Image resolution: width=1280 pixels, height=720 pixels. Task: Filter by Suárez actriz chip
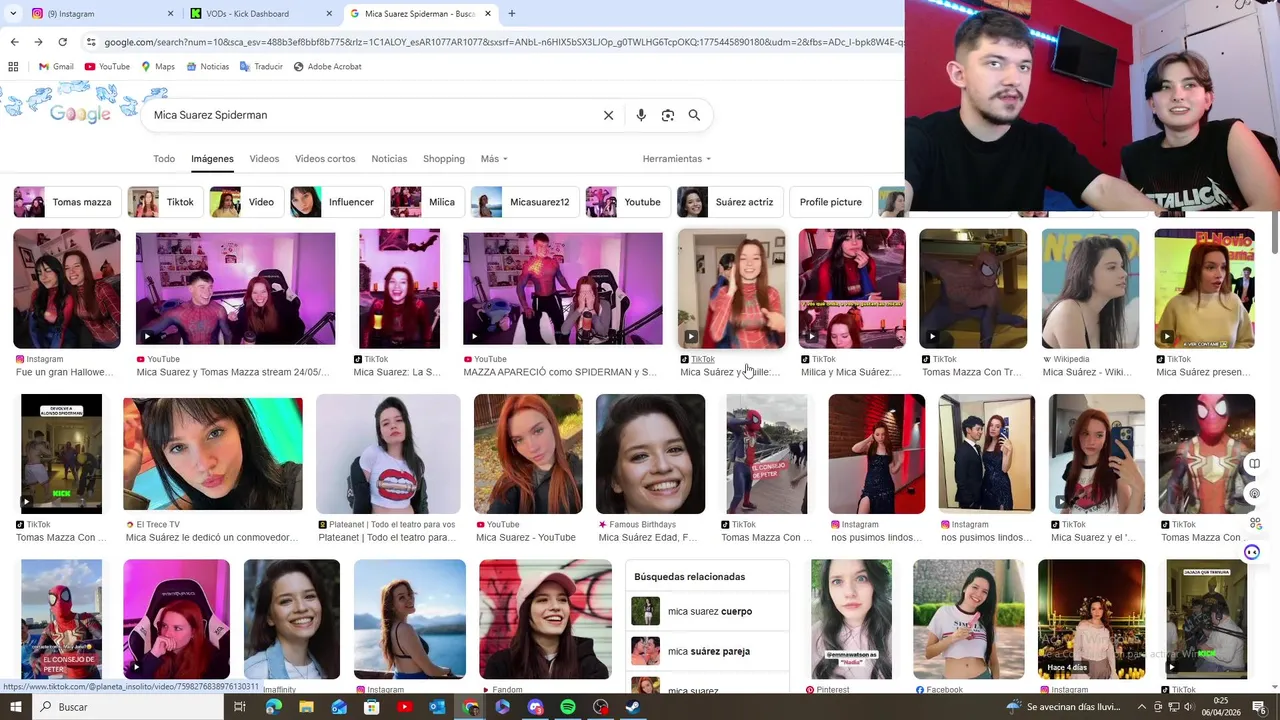pos(730,202)
